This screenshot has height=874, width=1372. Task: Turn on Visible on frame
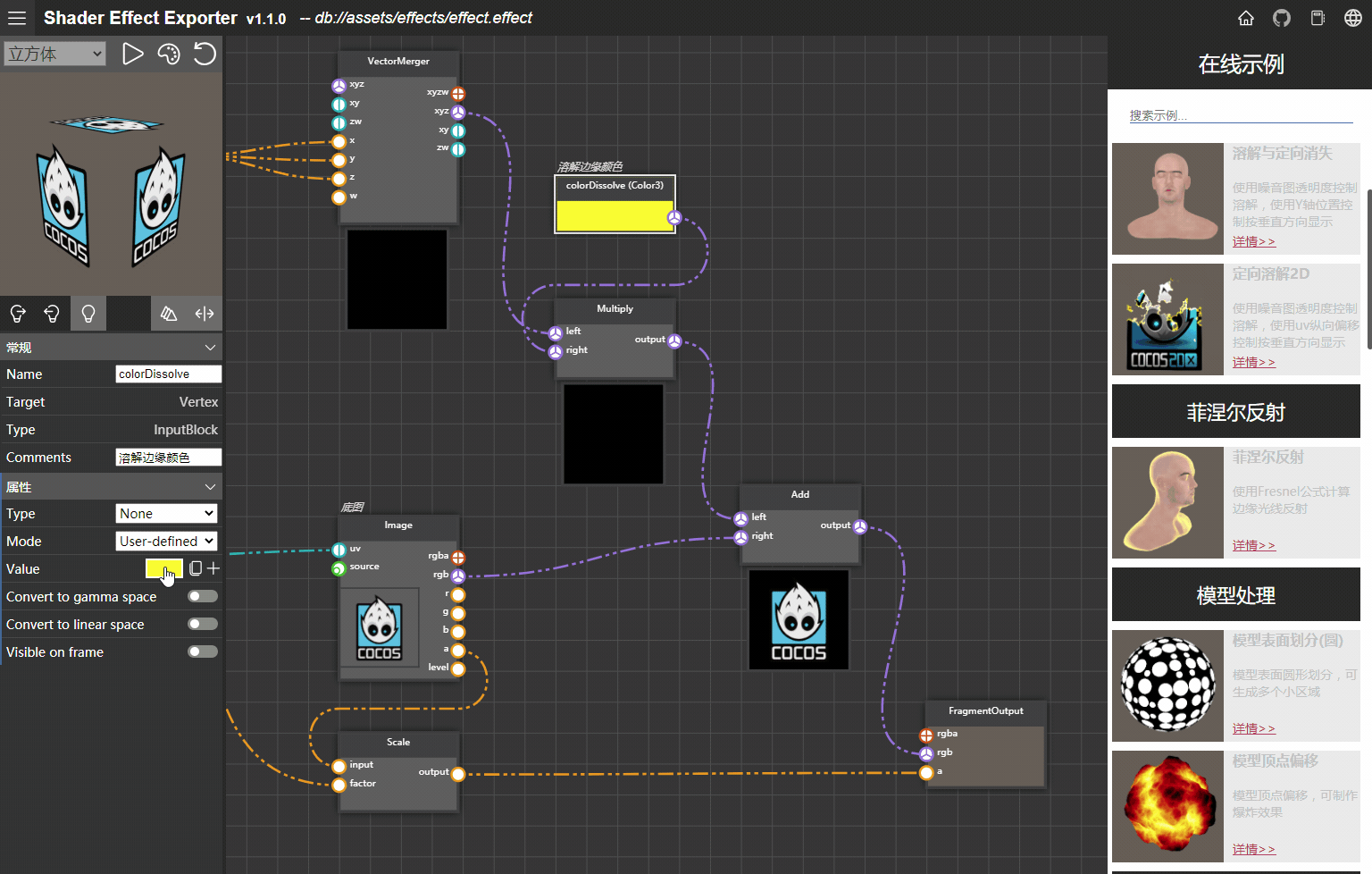(x=203, y=651)
